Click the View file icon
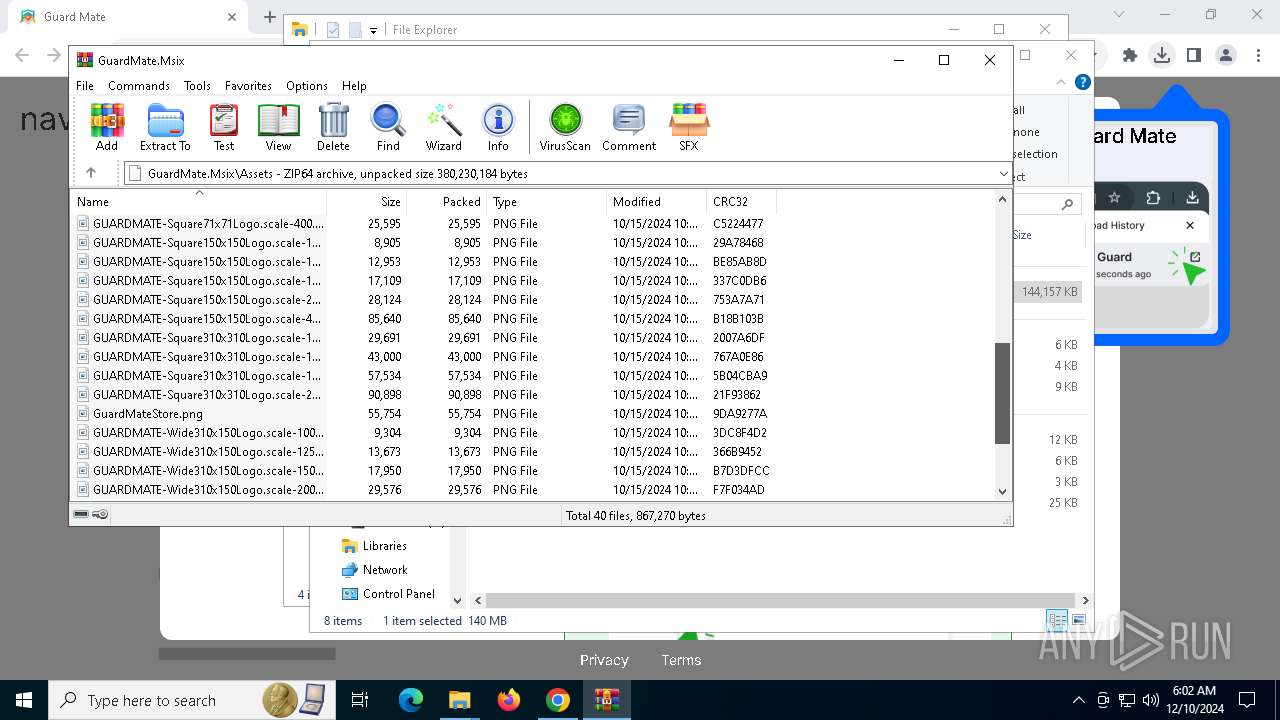The height and width of the screenshot is (720, 1280). pos(278,127)
